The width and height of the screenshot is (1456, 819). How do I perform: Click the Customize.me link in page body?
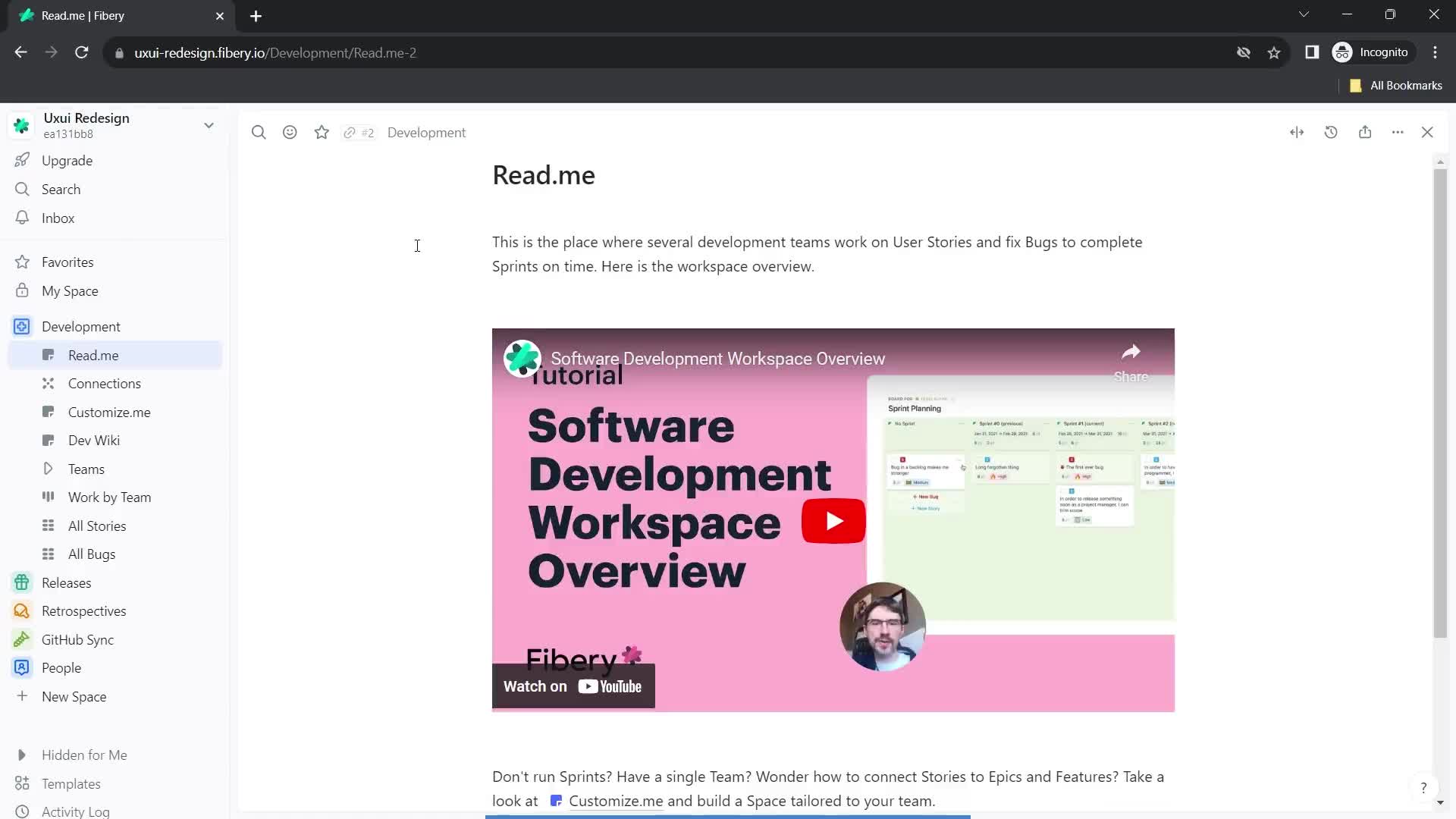tap(614, 801)
